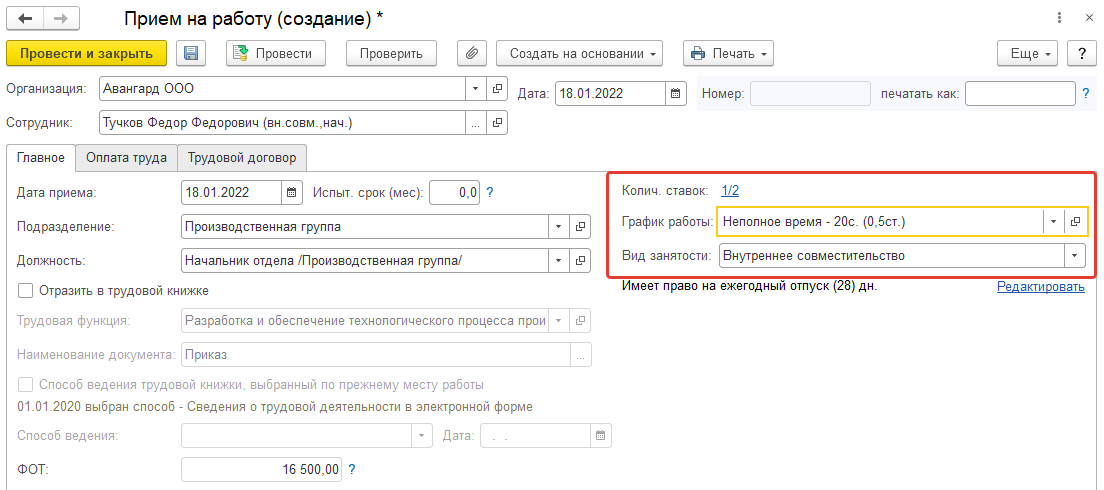Click the paperclip attachments icon
The width and height of the screenshot is (1104, 490).
[471, 53]
